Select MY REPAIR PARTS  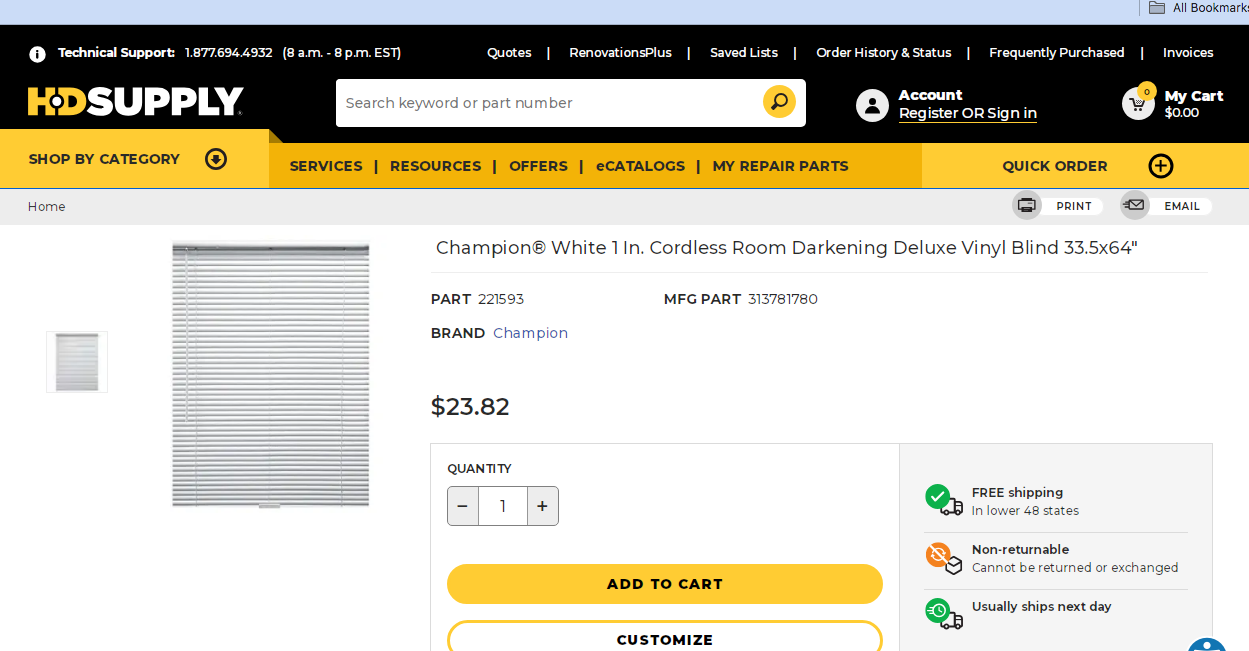click(x=780, y=166)
